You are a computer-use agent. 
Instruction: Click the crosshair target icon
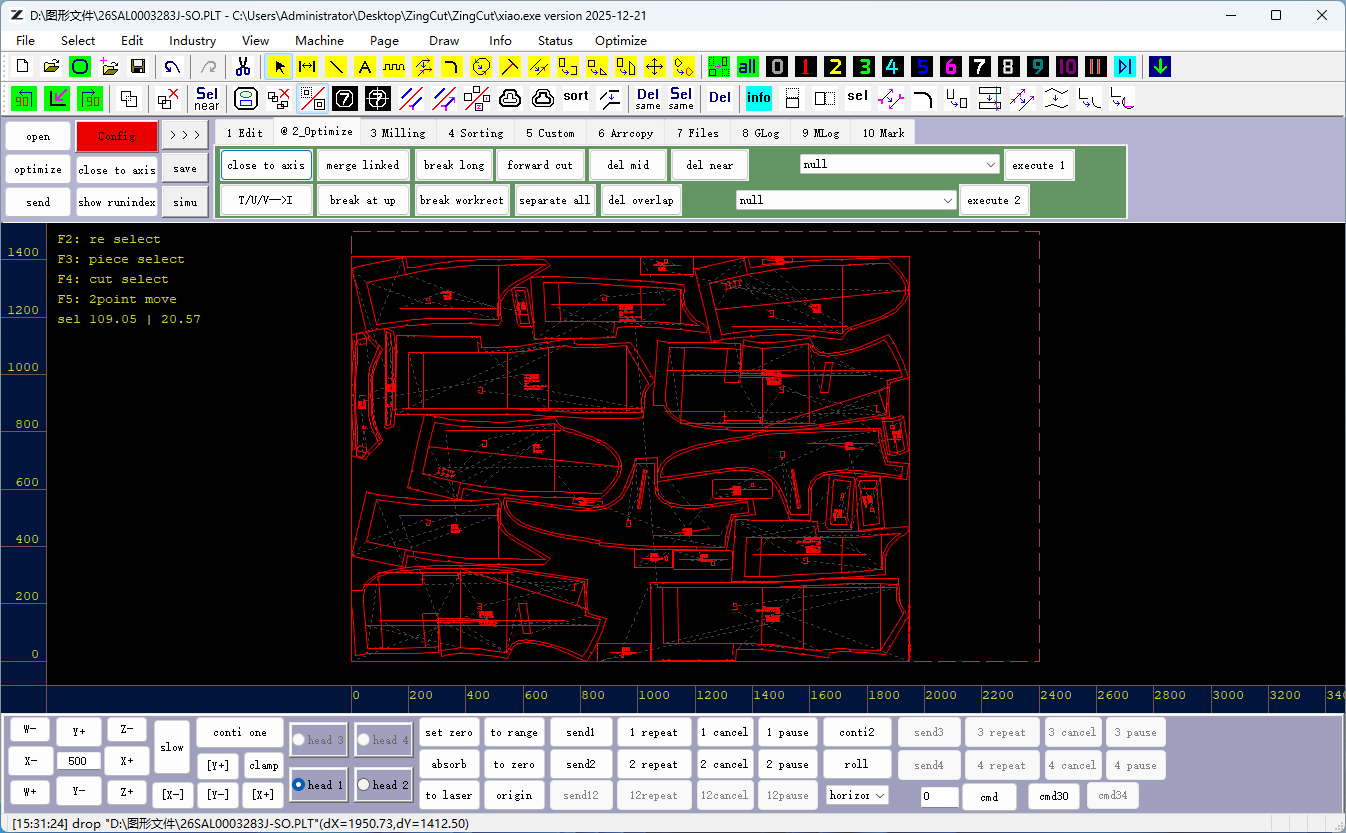(x=378, y=98)
